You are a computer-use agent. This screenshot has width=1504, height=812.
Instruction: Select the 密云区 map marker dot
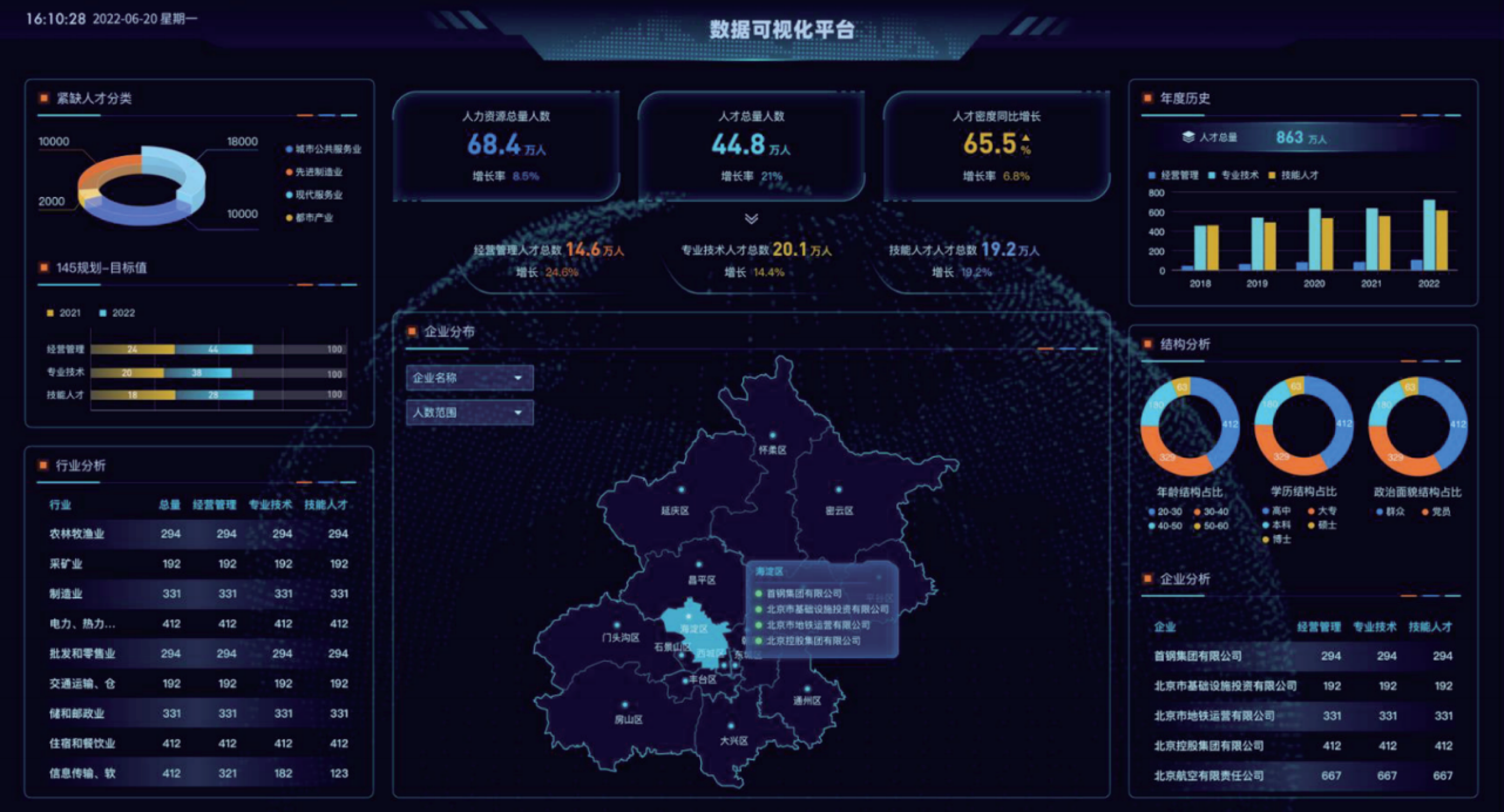(838, 490)
